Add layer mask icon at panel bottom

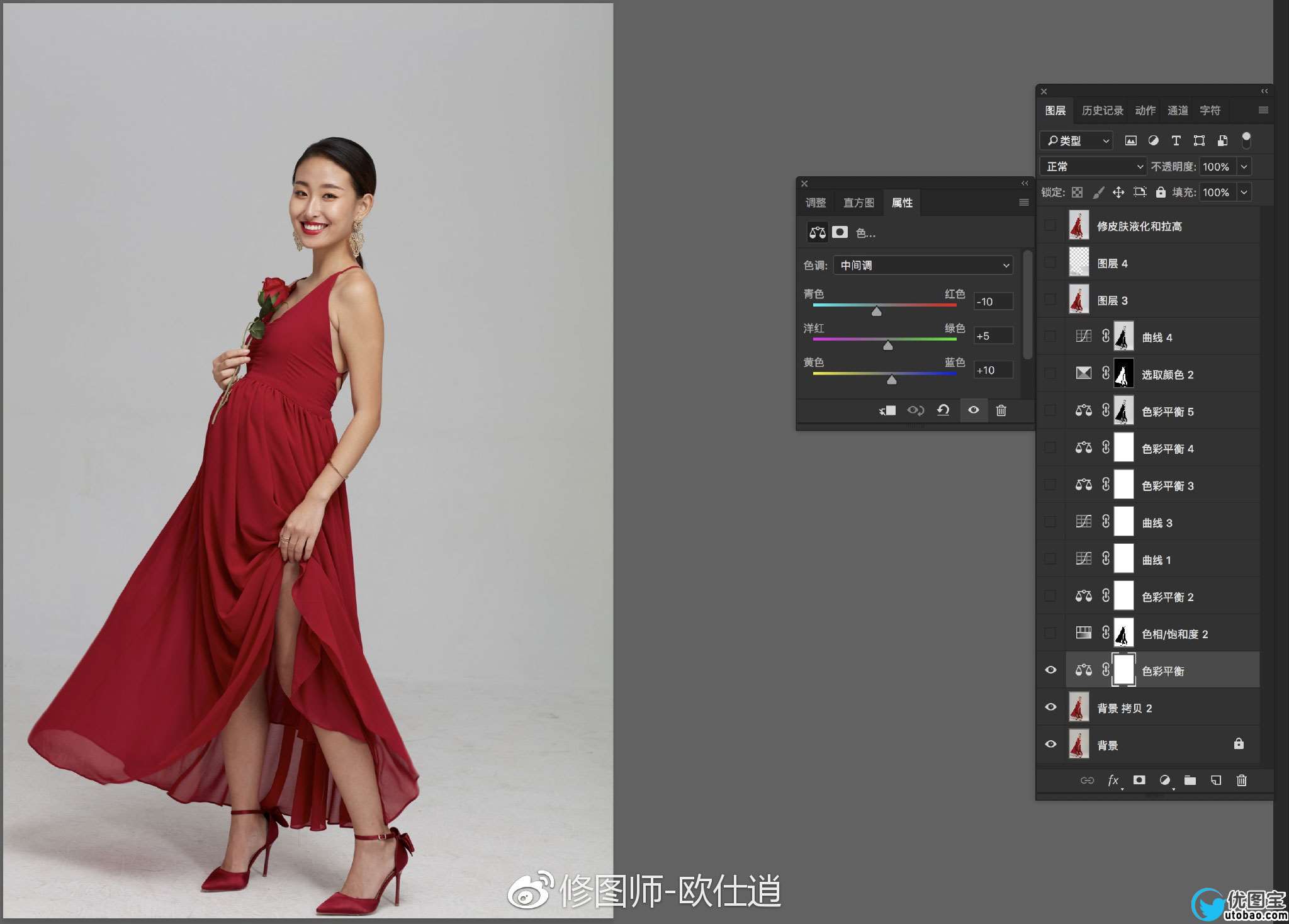(1139, 780)
